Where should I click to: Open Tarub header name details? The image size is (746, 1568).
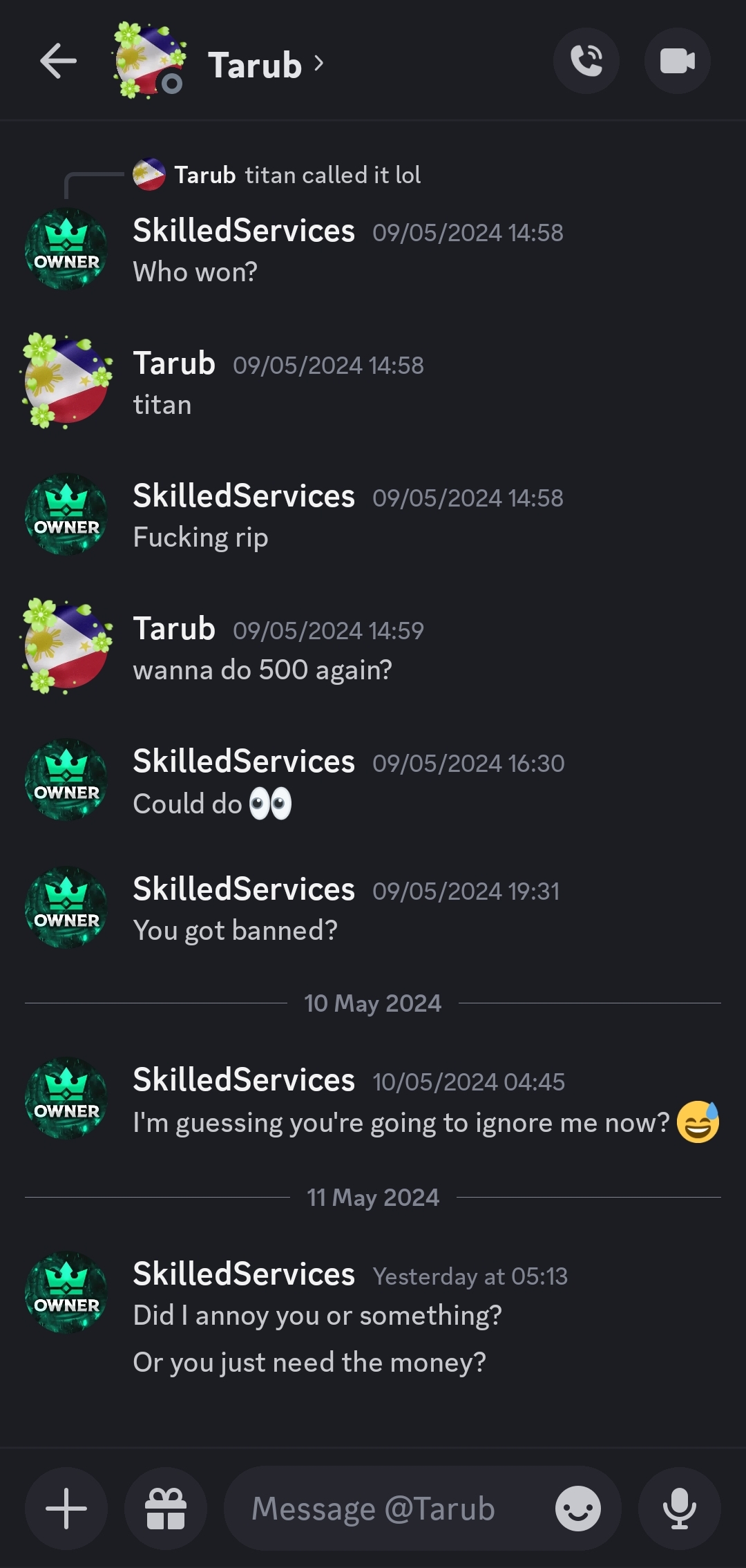[255, 65]
